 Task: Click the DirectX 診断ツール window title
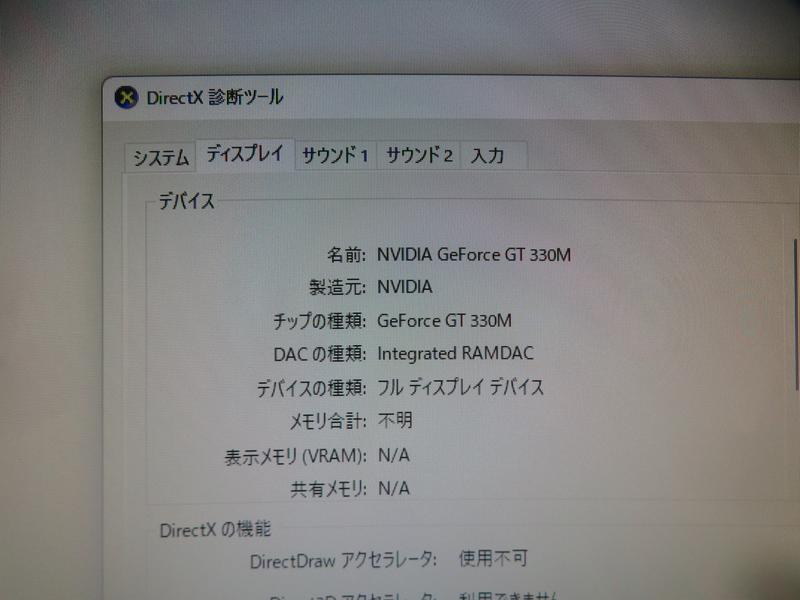(x=215, y=97)
